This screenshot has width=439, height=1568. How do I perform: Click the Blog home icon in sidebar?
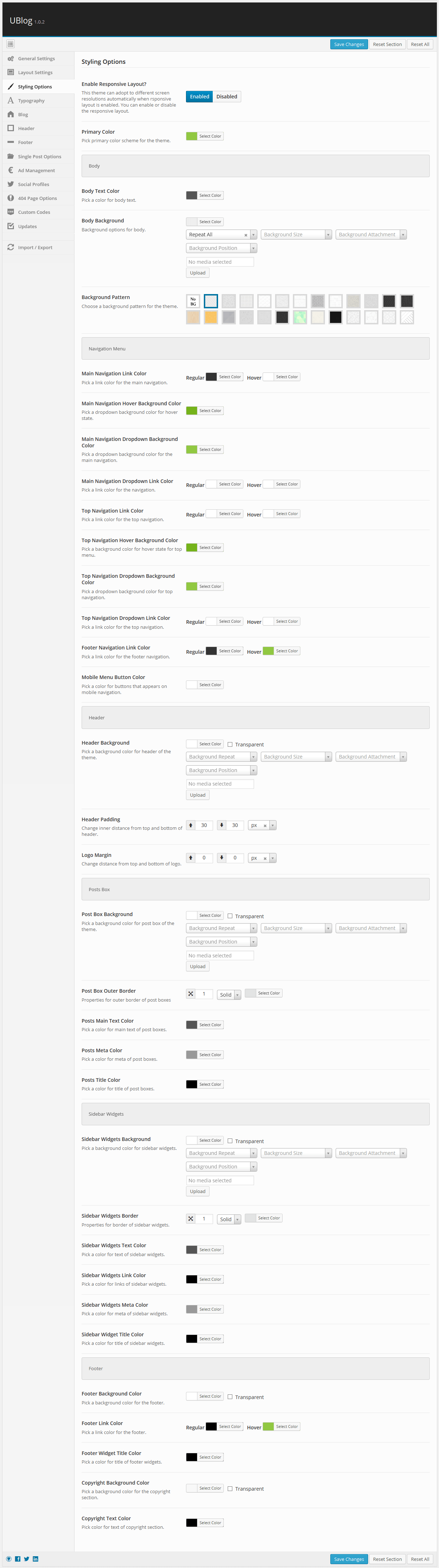[x=10, y=114]
